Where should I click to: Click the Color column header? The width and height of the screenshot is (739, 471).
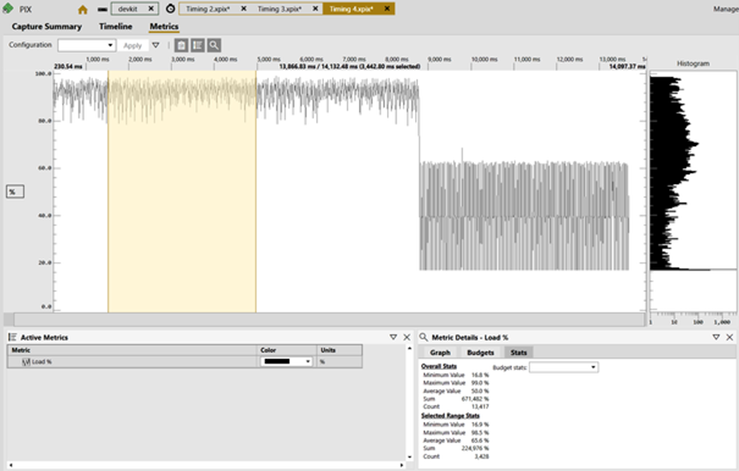[287, 350]
